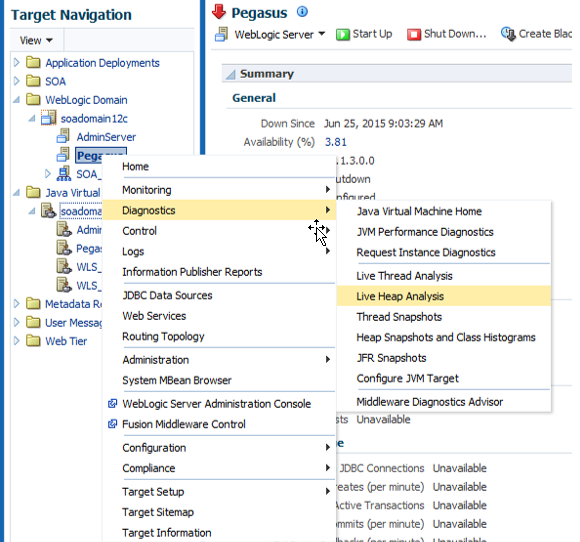Click the JVM pool icon beside soadoma
The image size is (580, 542).
(48, 211)
